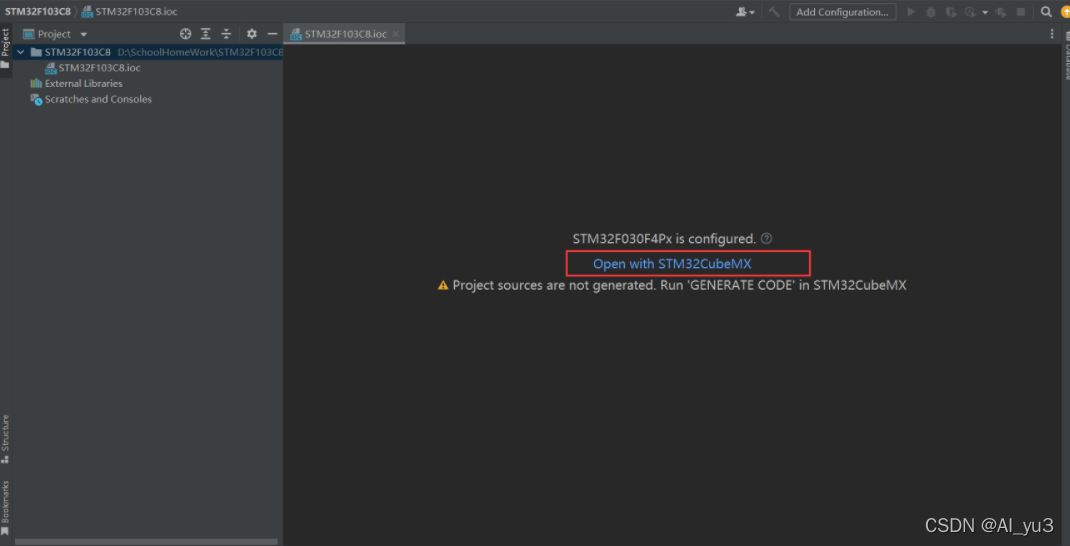Click the 'Project sources are not generated' warning text
The height and width of the screenshot is (546, 1070).
click(680, 285)
